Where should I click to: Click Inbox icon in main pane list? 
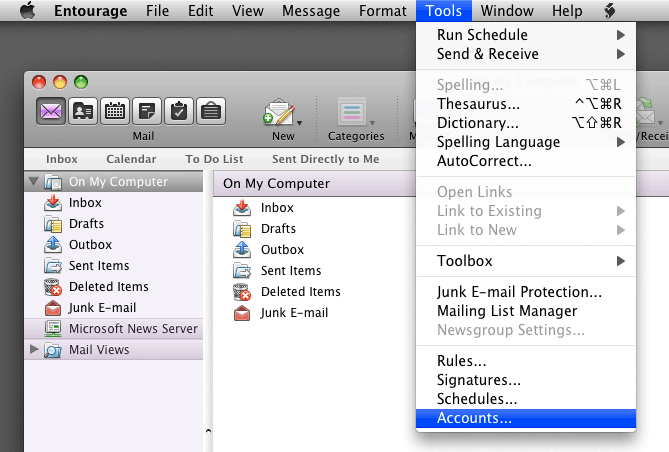click(242, 208)
